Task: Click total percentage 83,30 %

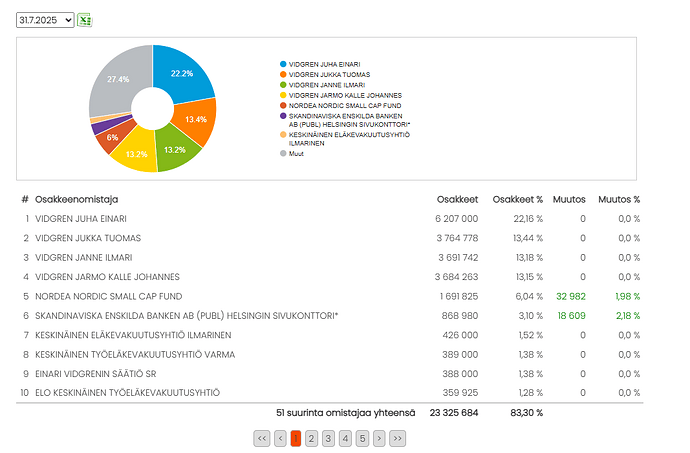Action: [x=526, y=413]
